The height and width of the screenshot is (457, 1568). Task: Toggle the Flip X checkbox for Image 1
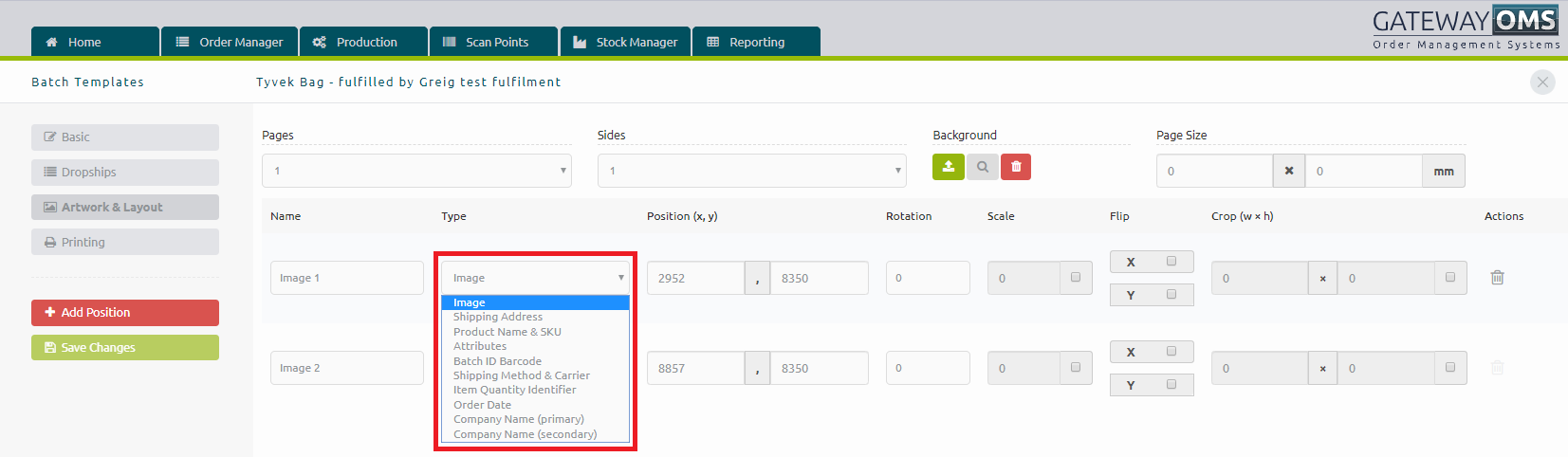pos(1171,261)
